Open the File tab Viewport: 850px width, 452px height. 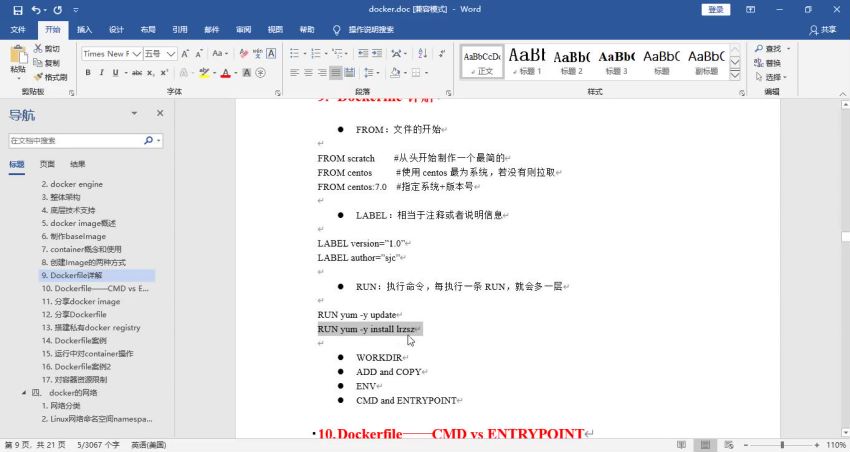18,30
